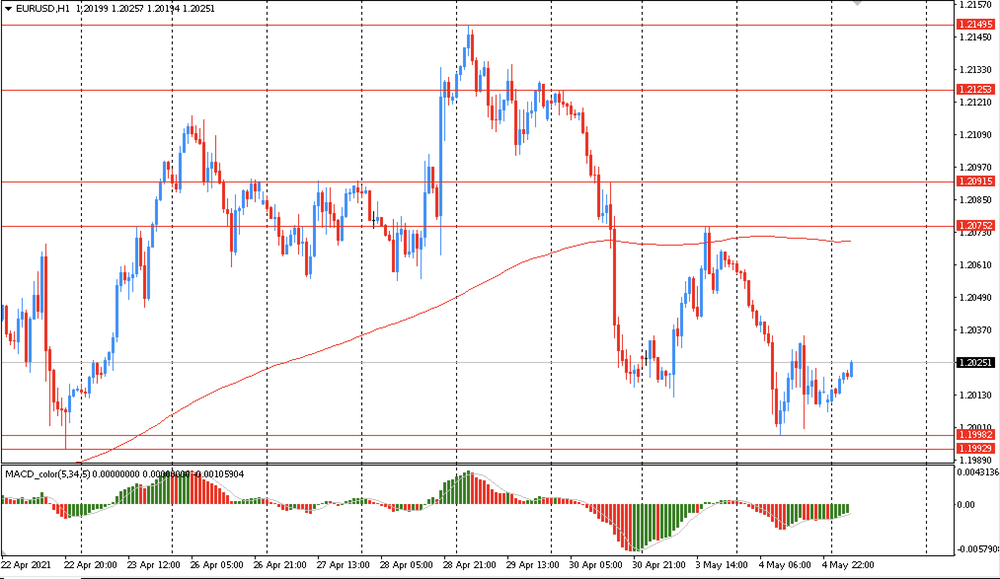
Task: Select the red 1.19982 support level label
Action: coord(975,435)
